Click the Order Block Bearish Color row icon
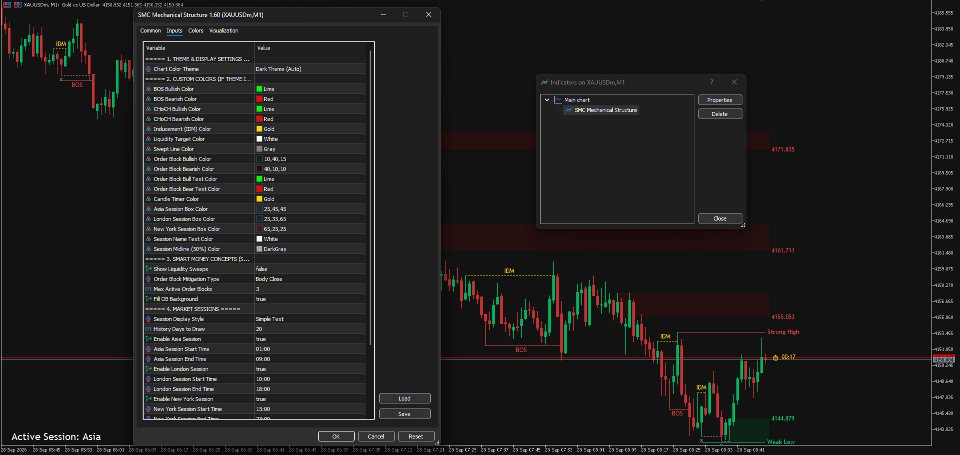This screenshot has height=455, width=960. point(148,169)
